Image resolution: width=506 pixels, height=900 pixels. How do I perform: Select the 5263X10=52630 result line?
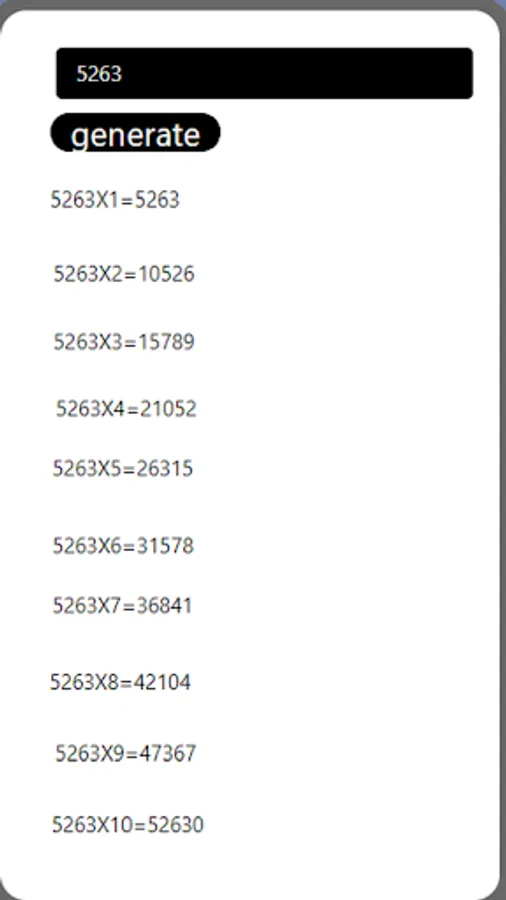pos(128,825)
